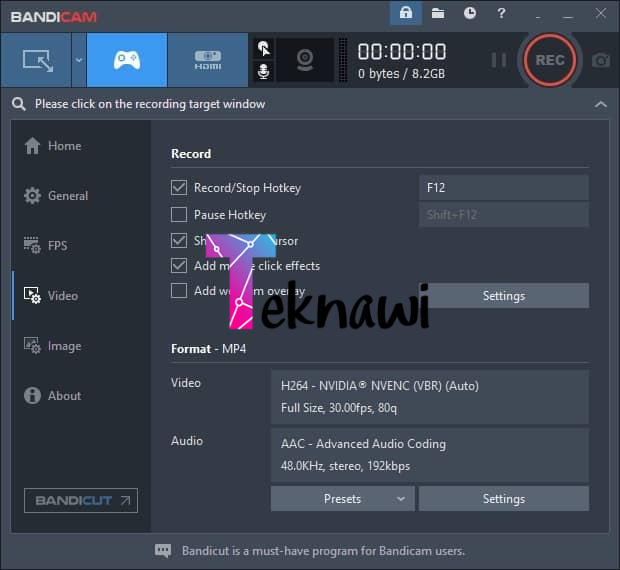Click the 00:00:00 recording timer

pyautogui.click(x=402, y=52)
